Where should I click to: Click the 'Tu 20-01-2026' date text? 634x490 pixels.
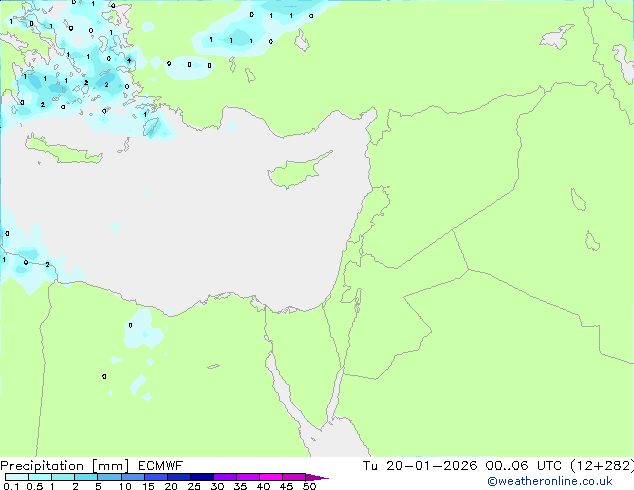pyautogui.click(x=420, y=466)
